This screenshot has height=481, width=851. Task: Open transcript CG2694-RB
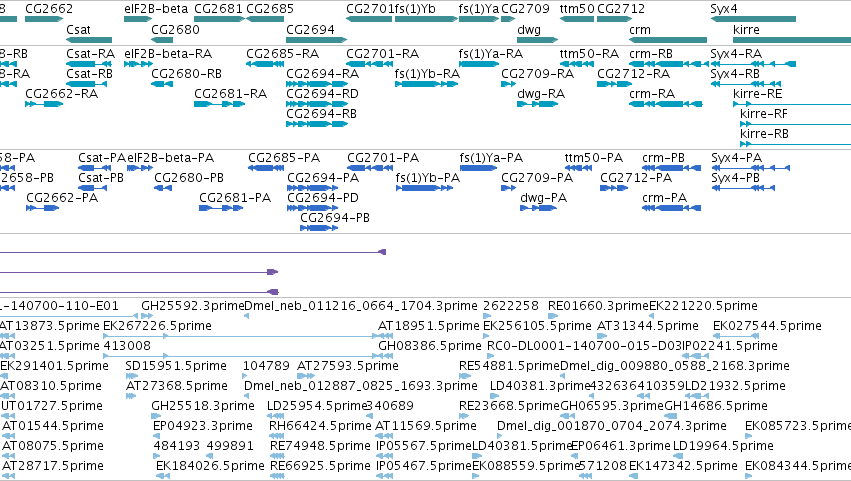pos(317,124)
